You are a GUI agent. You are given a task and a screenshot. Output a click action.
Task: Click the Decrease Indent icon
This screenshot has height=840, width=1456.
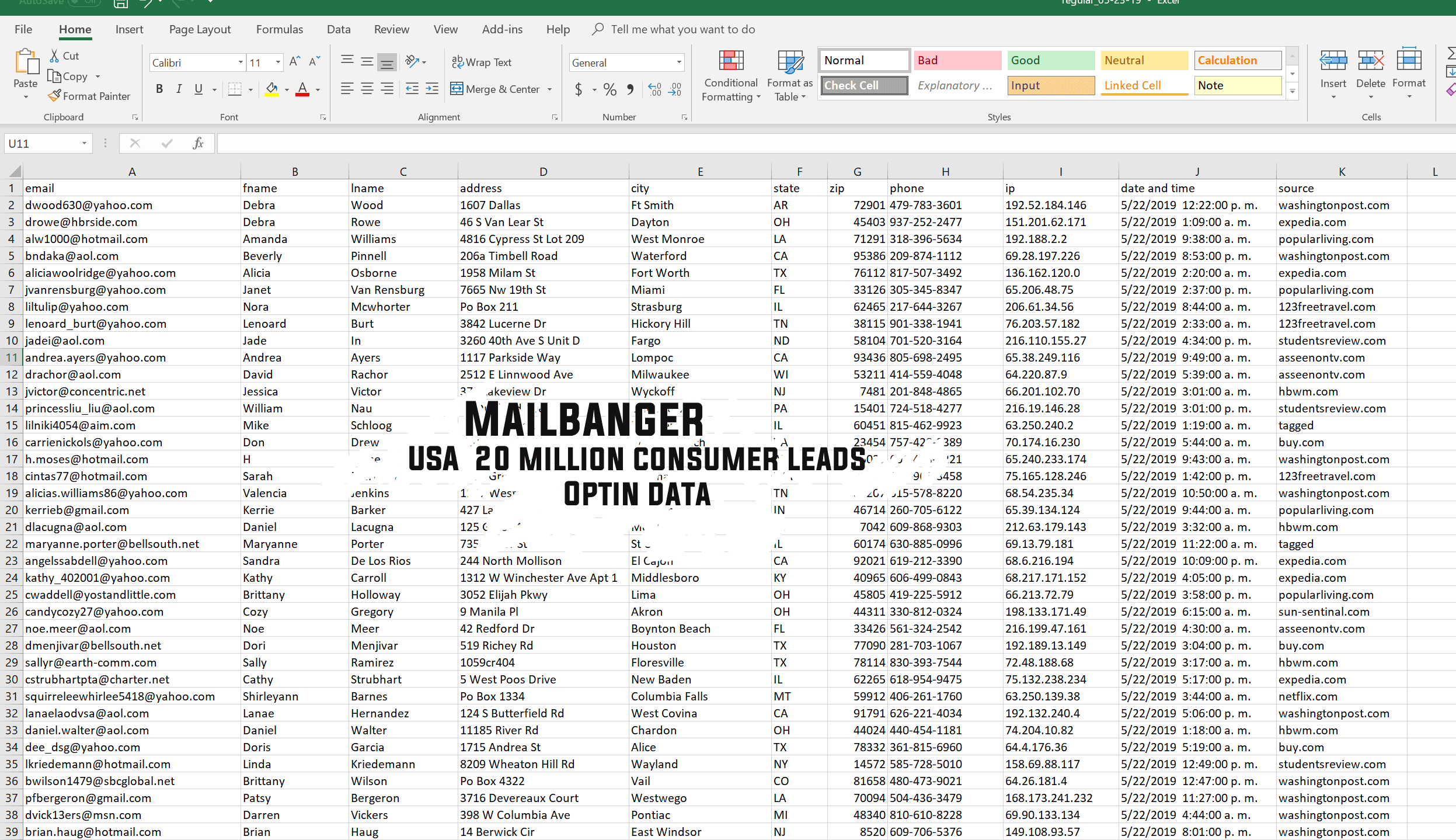(412, 89)
